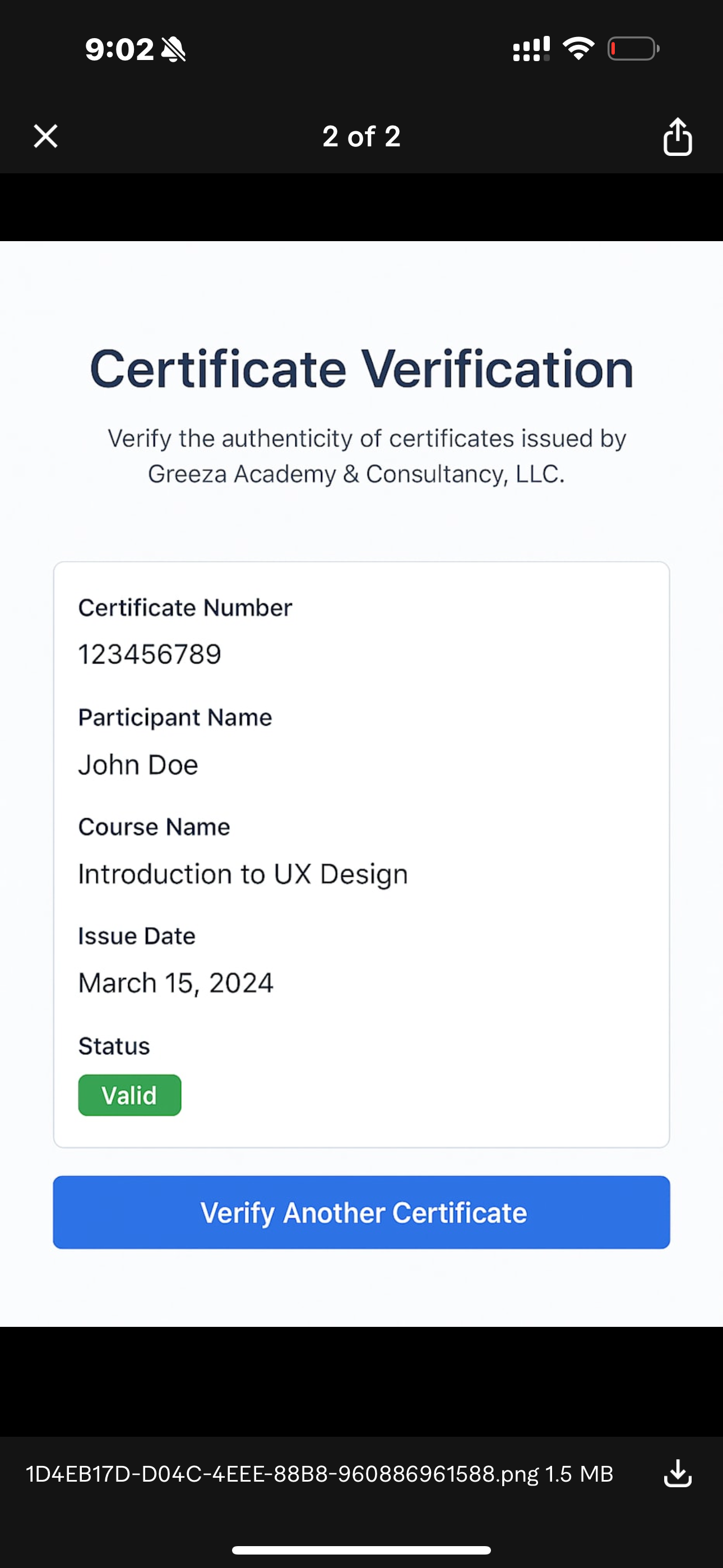Tap the Certificate Verification heading
Screen dimensions: 723x1568
click(361, 369)
